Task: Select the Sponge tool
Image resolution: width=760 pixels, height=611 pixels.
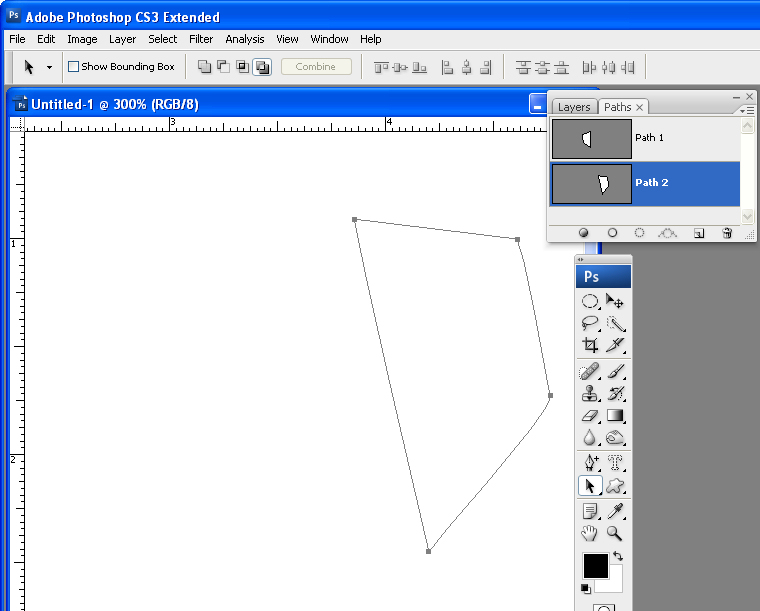Action: [615, 438]
